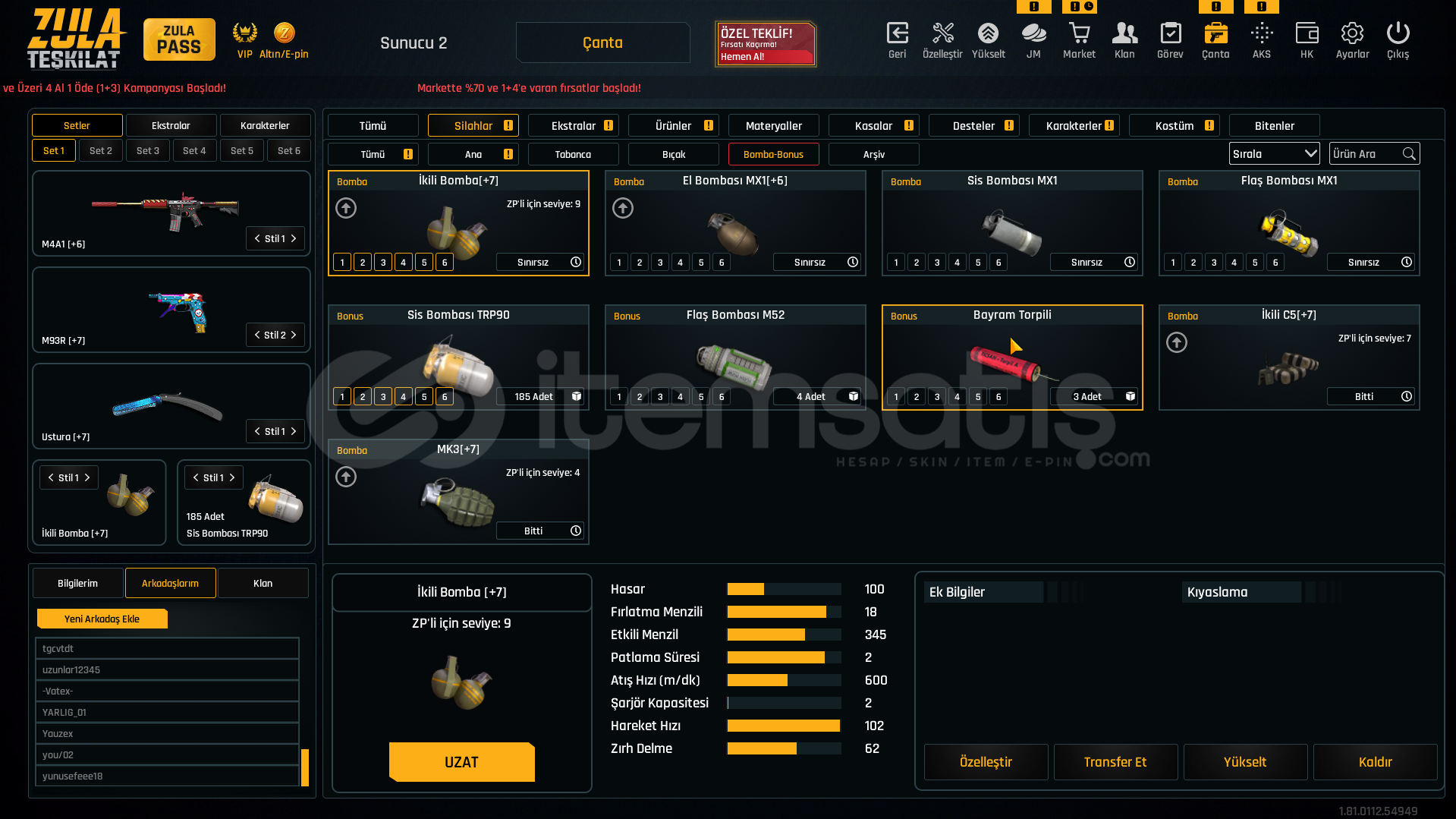Click the UZAT extend button
The height and width of the screenshot is (819, 1456).
pos(461,762)
